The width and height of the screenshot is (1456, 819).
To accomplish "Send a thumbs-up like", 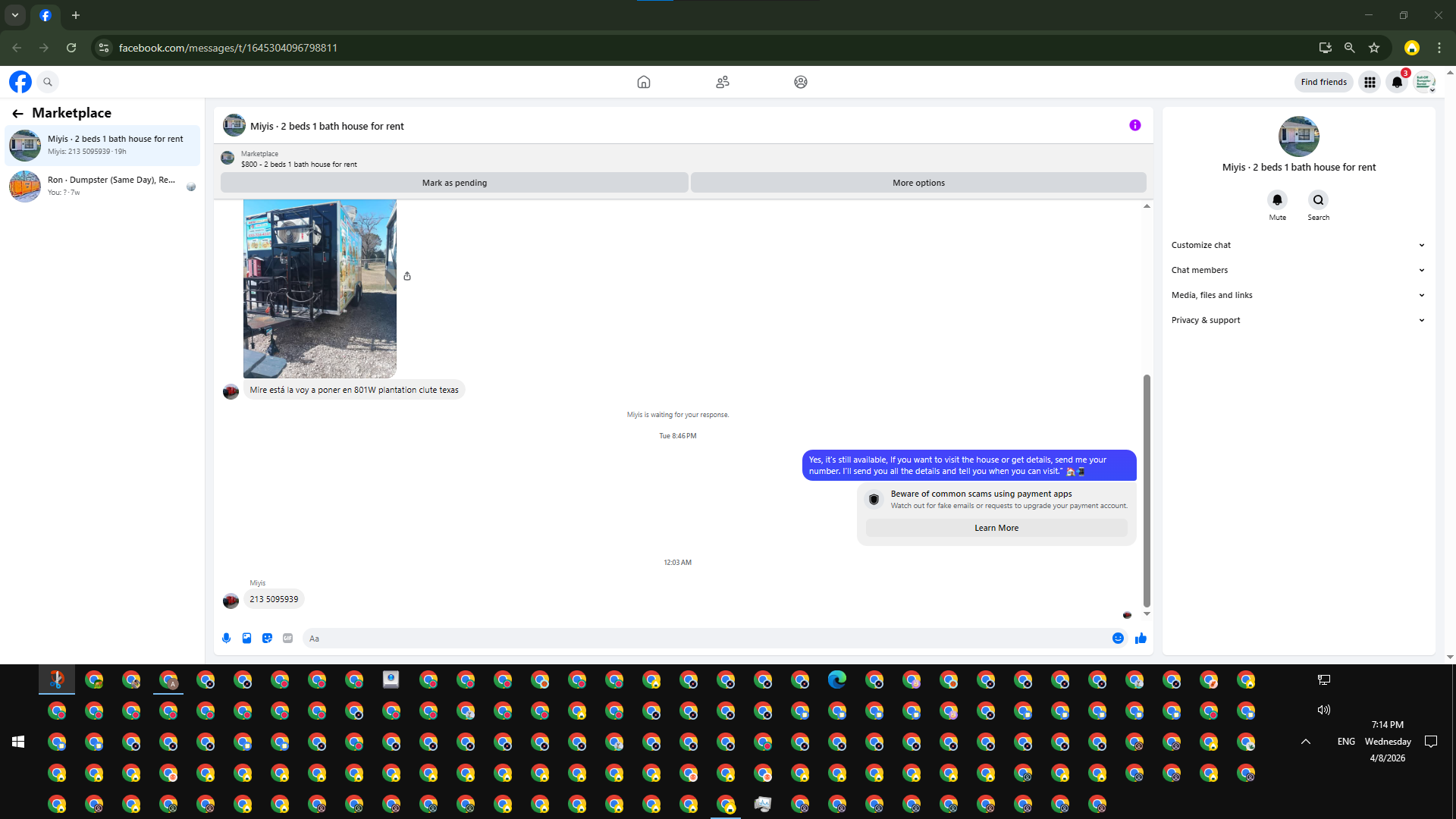I will pos(1141,639).
